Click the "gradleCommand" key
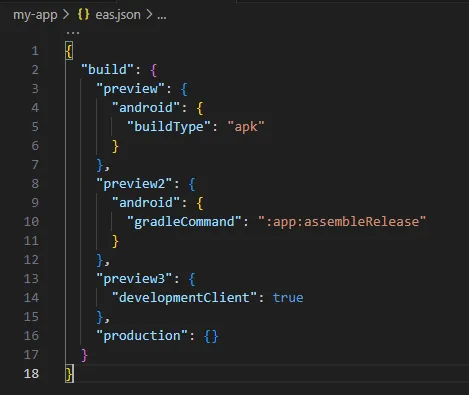469x395 pixels. (184, 222)
